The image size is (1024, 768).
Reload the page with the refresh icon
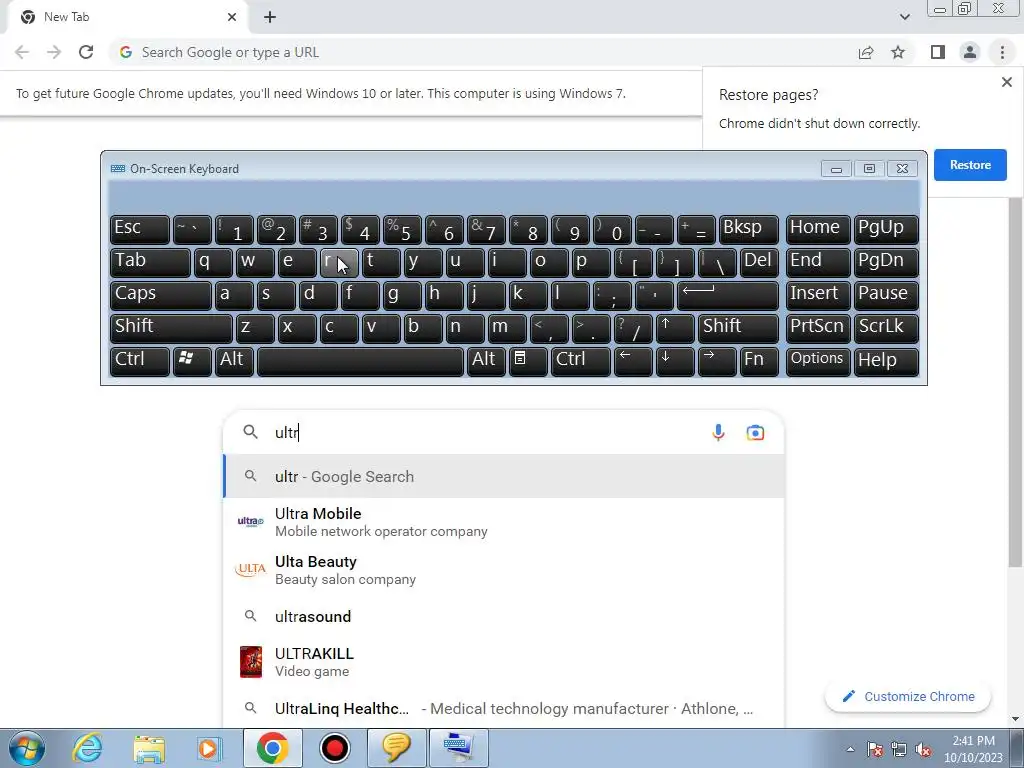pyautogui.click(x=86, y=52)
